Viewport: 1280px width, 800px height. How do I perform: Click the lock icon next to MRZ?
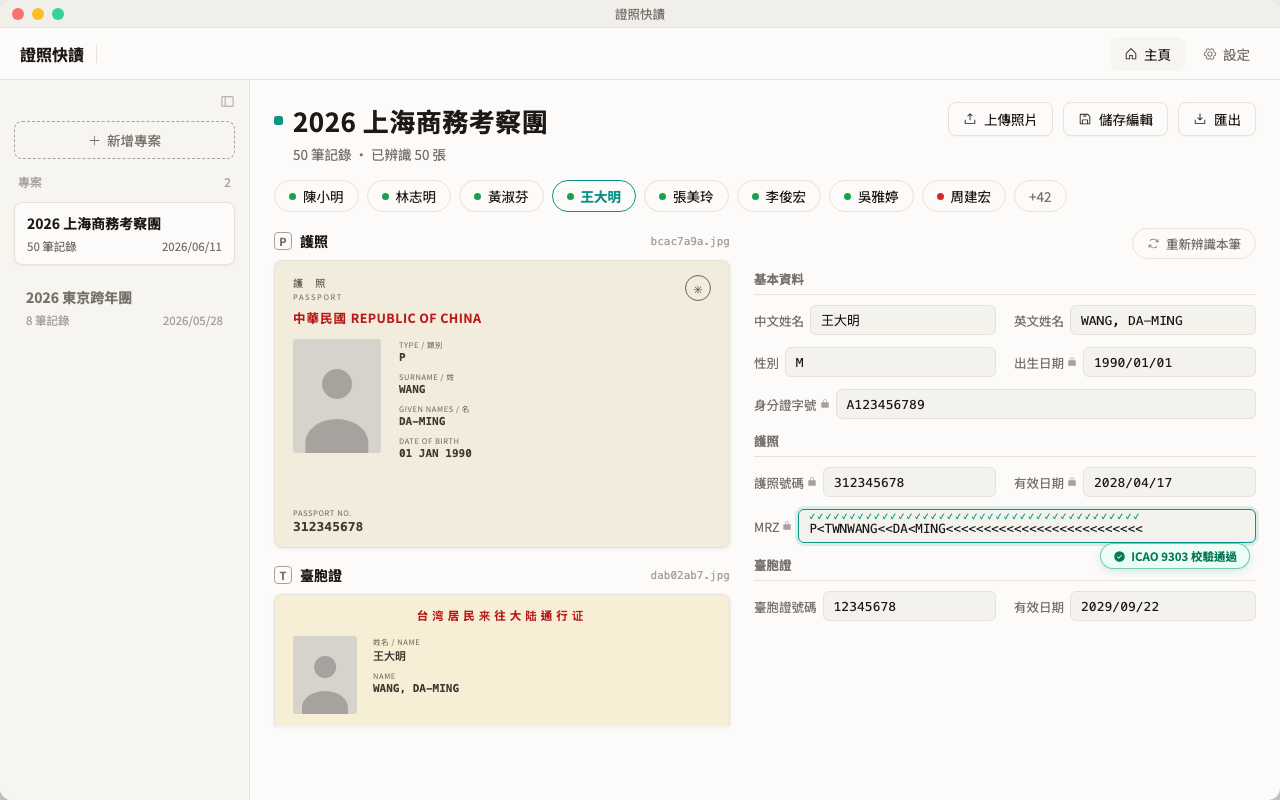coord(787,526)
